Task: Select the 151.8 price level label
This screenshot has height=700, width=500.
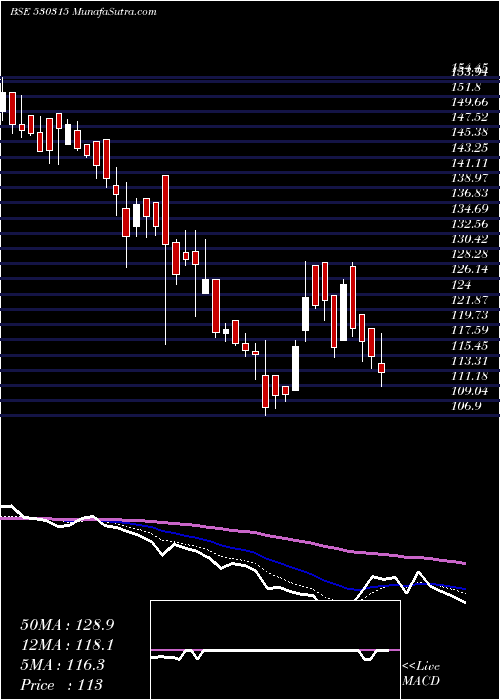Action: 469,87
